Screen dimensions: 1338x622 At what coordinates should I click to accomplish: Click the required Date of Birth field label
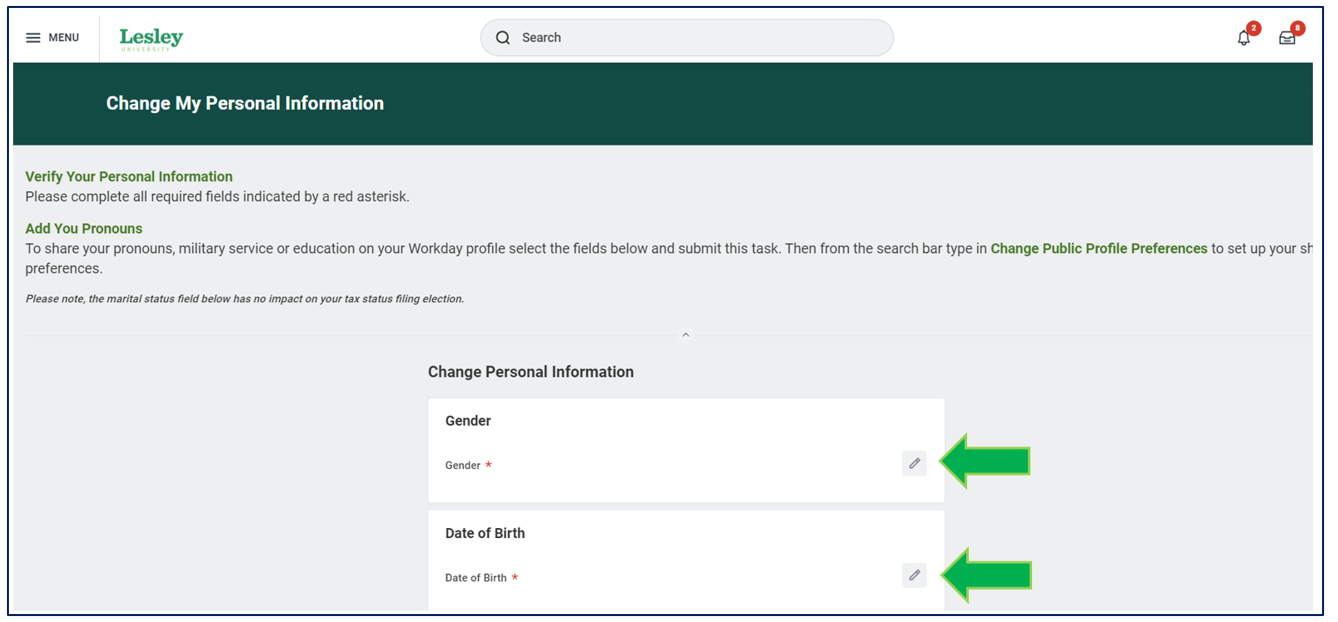click(482, 578)
